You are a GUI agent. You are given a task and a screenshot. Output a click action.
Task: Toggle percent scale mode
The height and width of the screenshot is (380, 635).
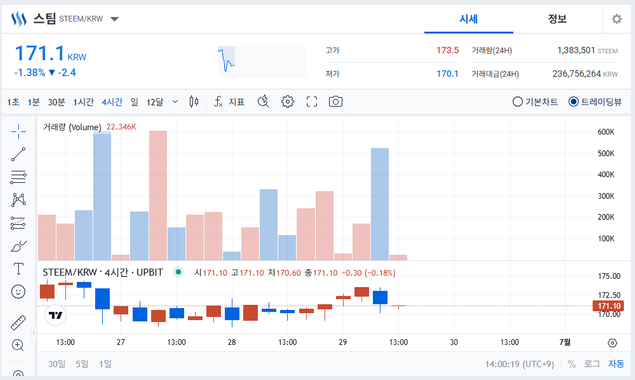pyautogui.click(x=571, y=364)
